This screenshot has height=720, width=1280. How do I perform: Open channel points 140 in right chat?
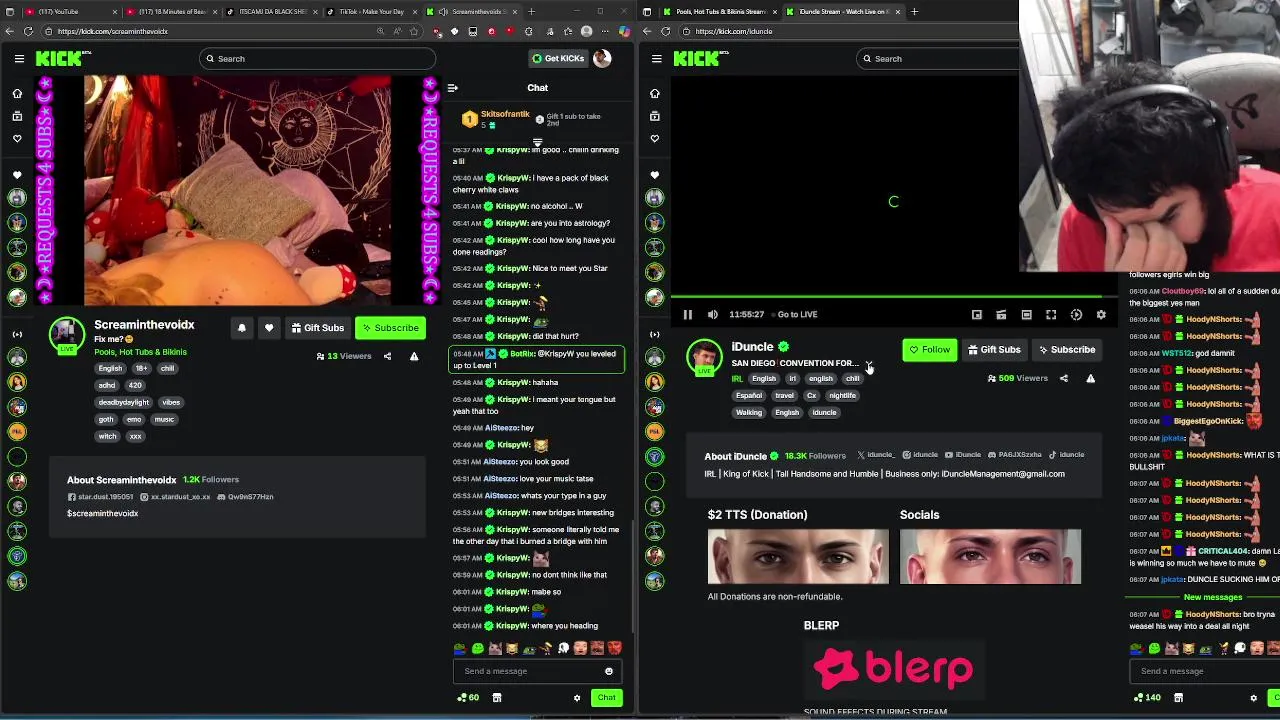1146,698
